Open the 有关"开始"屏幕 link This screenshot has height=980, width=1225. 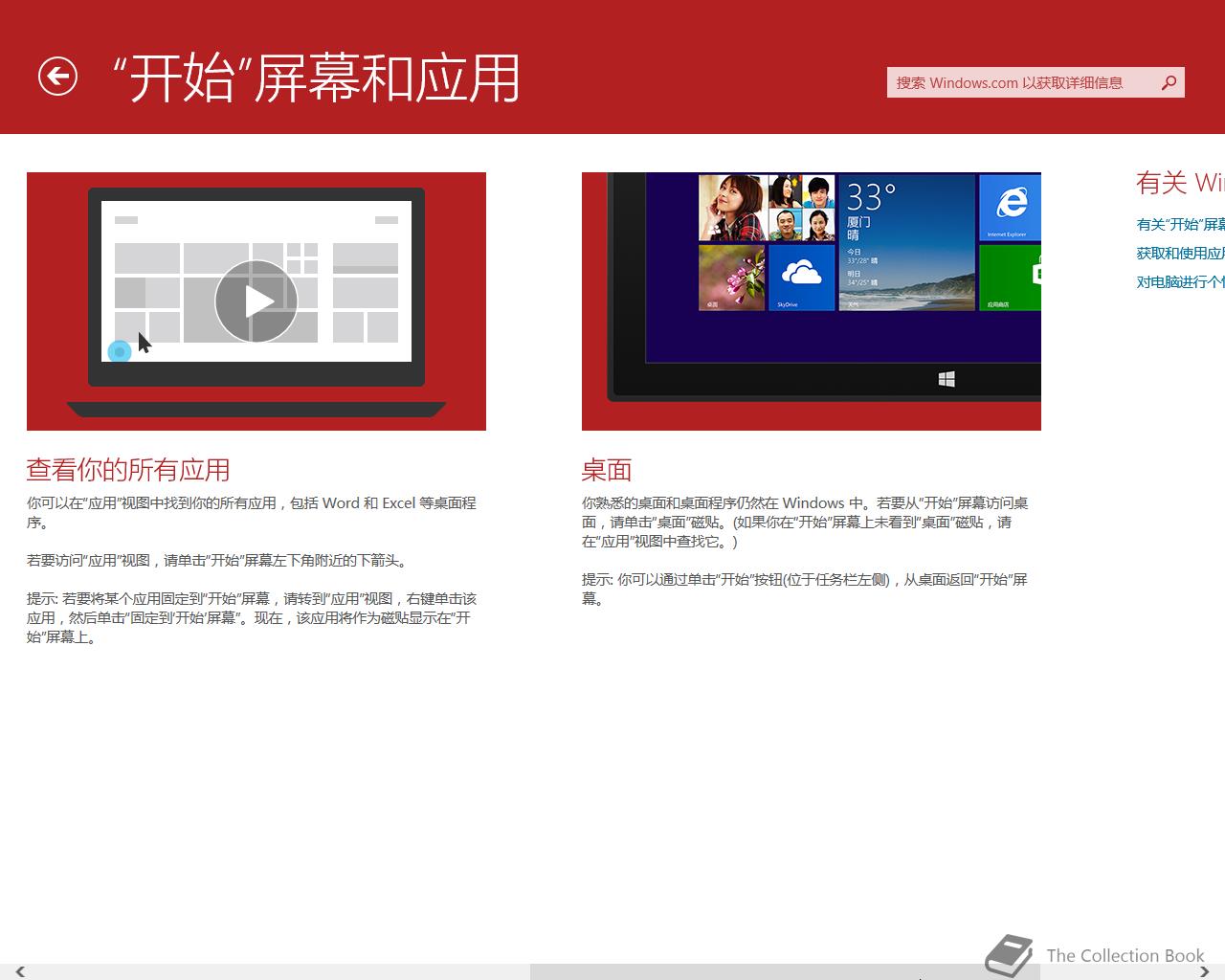pyautogui.click(x=1181, y=224)
